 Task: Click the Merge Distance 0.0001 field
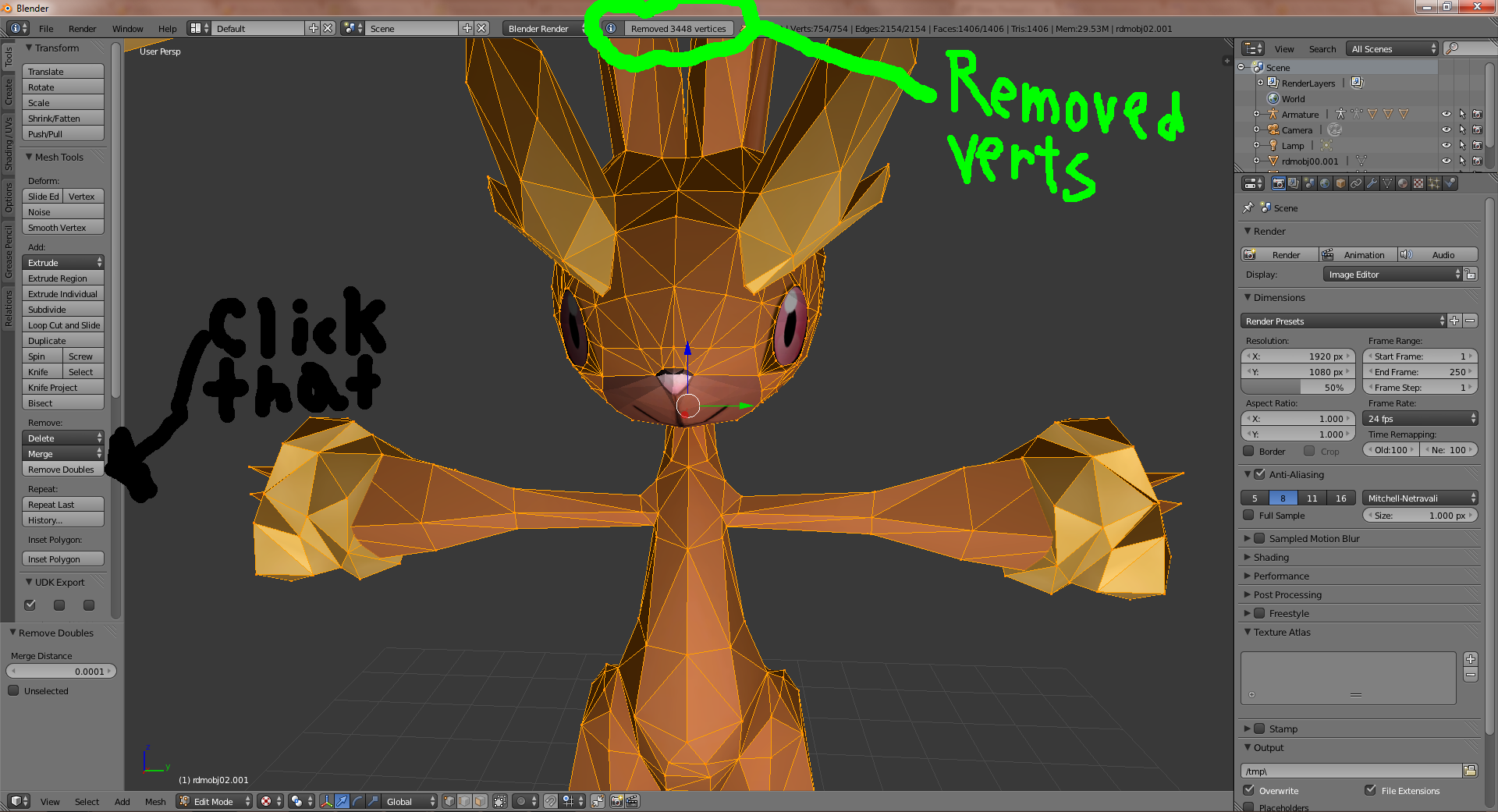(x=62, y=671)
